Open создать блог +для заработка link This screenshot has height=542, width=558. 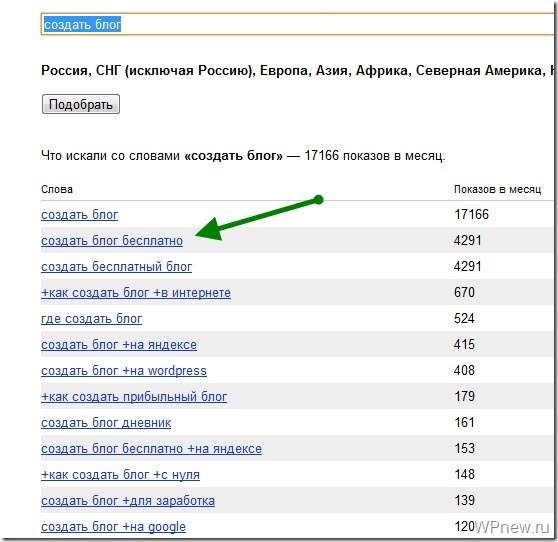click(128, 500)
